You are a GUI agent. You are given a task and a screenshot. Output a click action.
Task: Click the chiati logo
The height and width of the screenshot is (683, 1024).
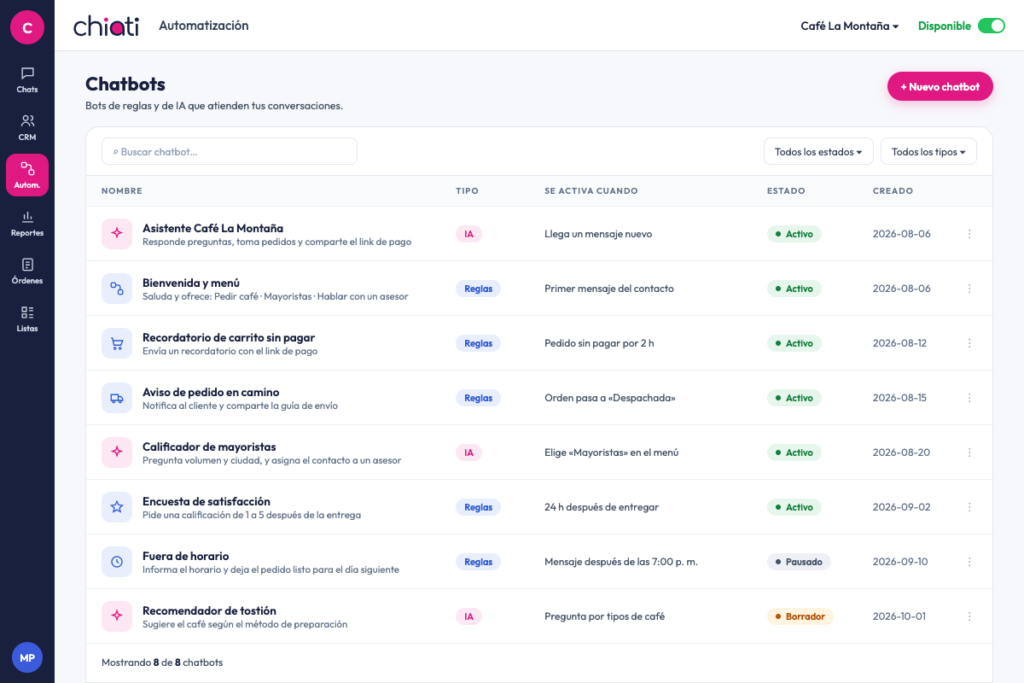[106, 25]
